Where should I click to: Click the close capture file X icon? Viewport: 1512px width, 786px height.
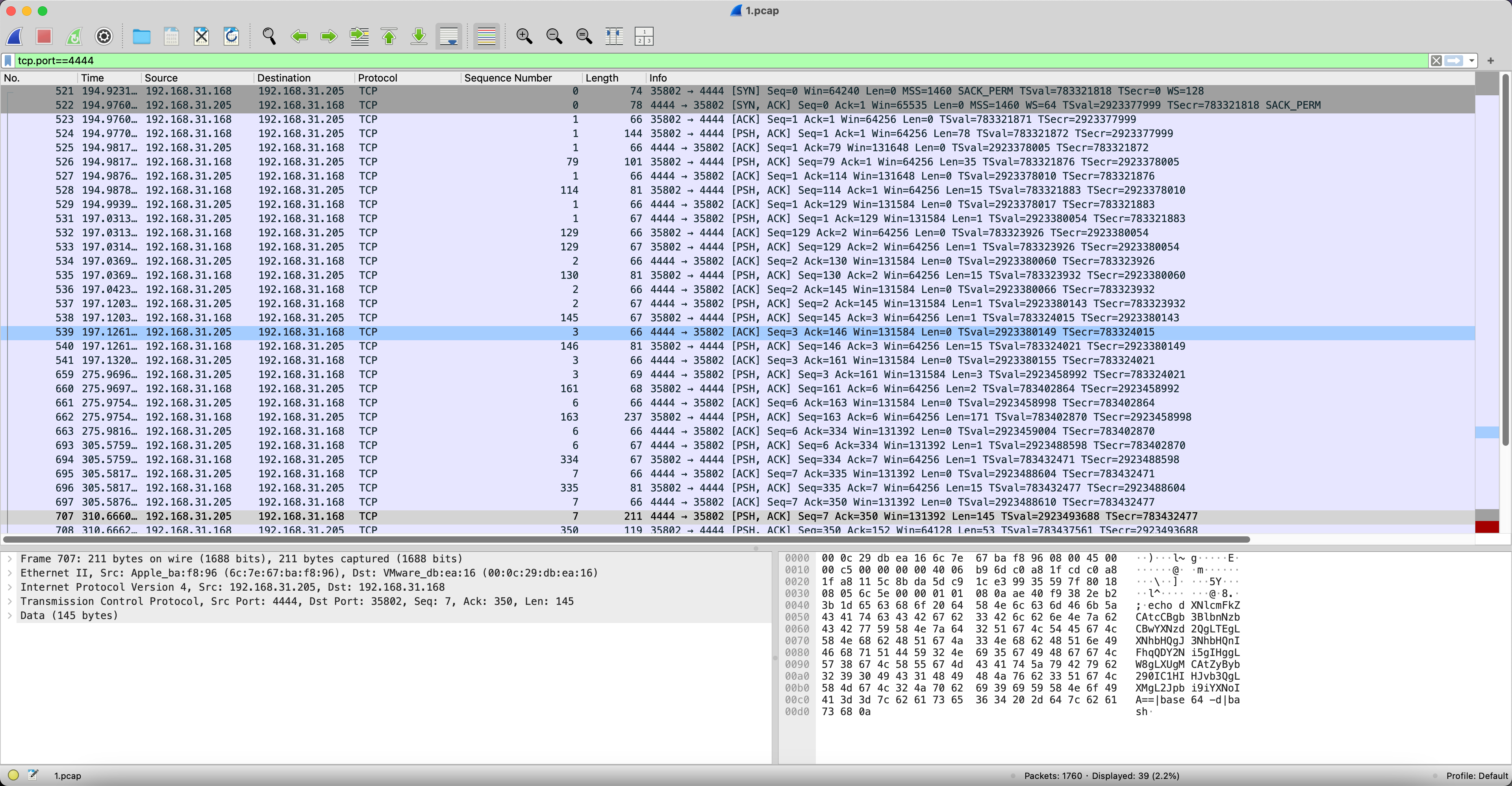201,36
